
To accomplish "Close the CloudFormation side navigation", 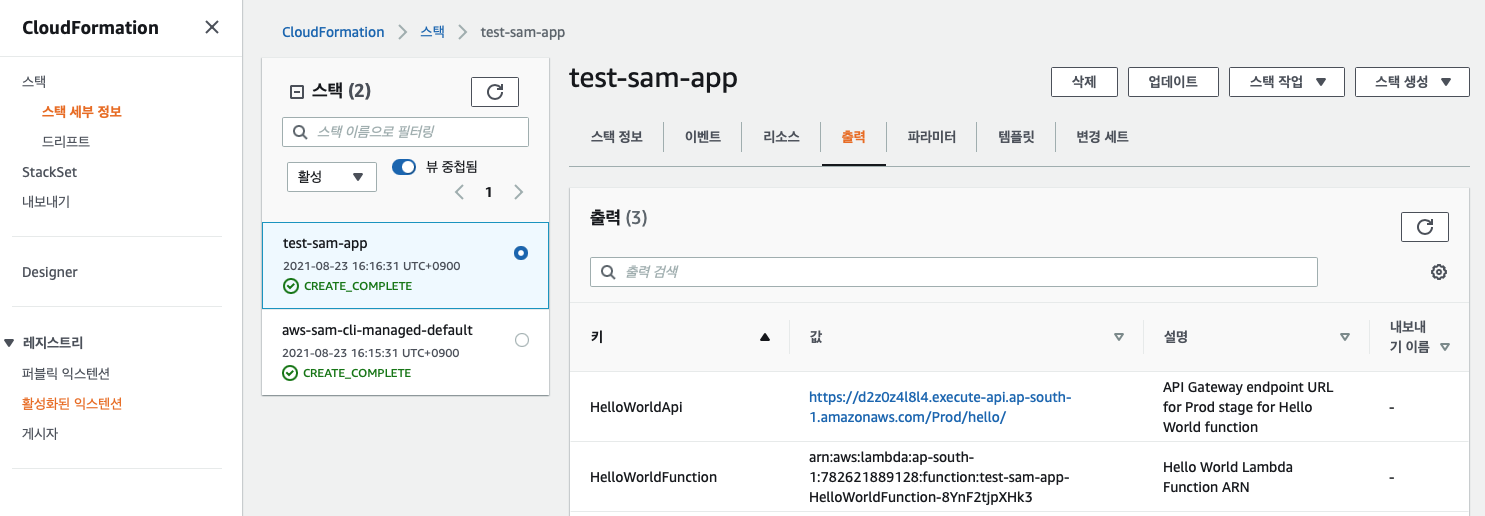I will pos(212,27).
